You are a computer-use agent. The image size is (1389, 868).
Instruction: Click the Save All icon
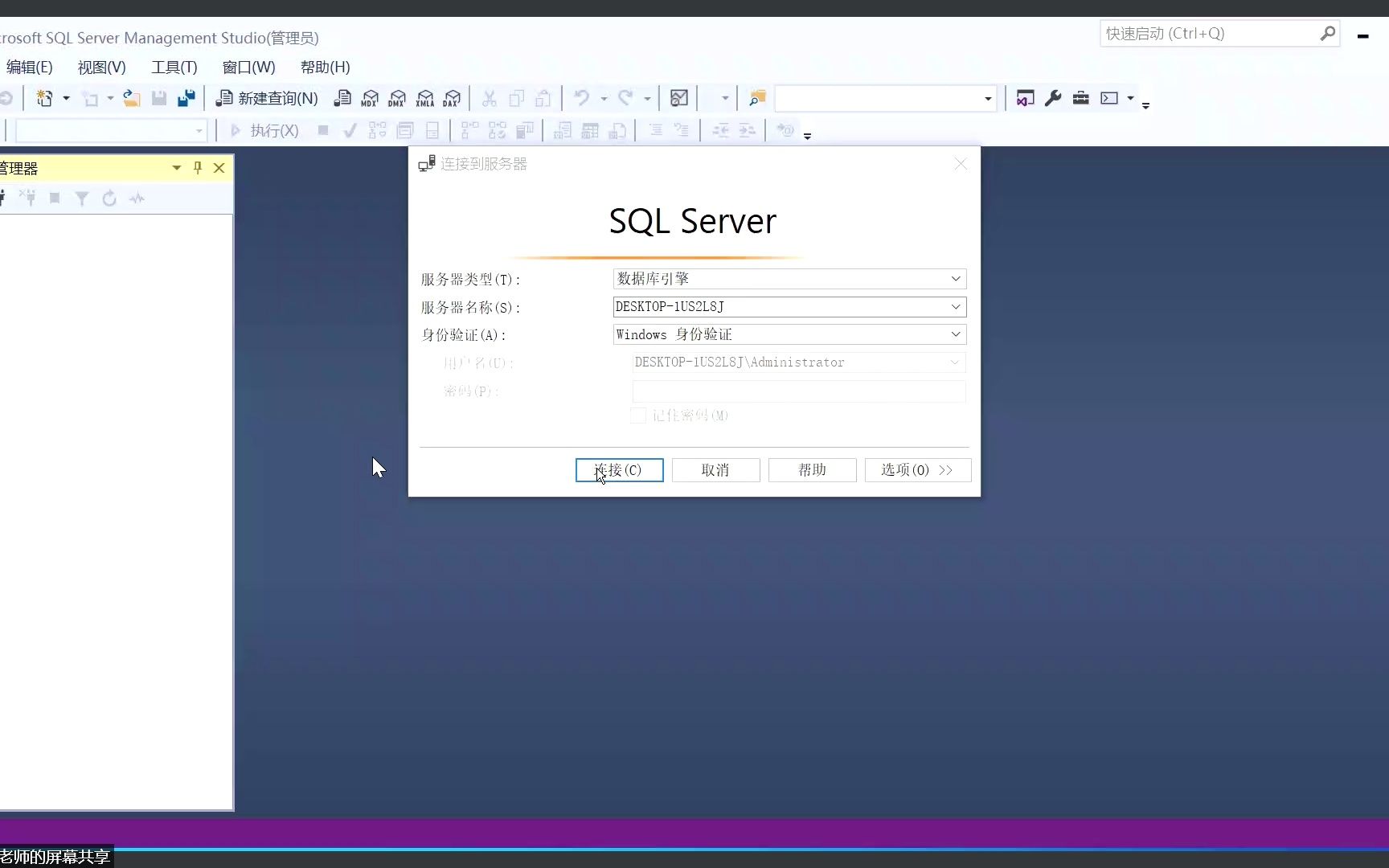click(x=186, y=98)
